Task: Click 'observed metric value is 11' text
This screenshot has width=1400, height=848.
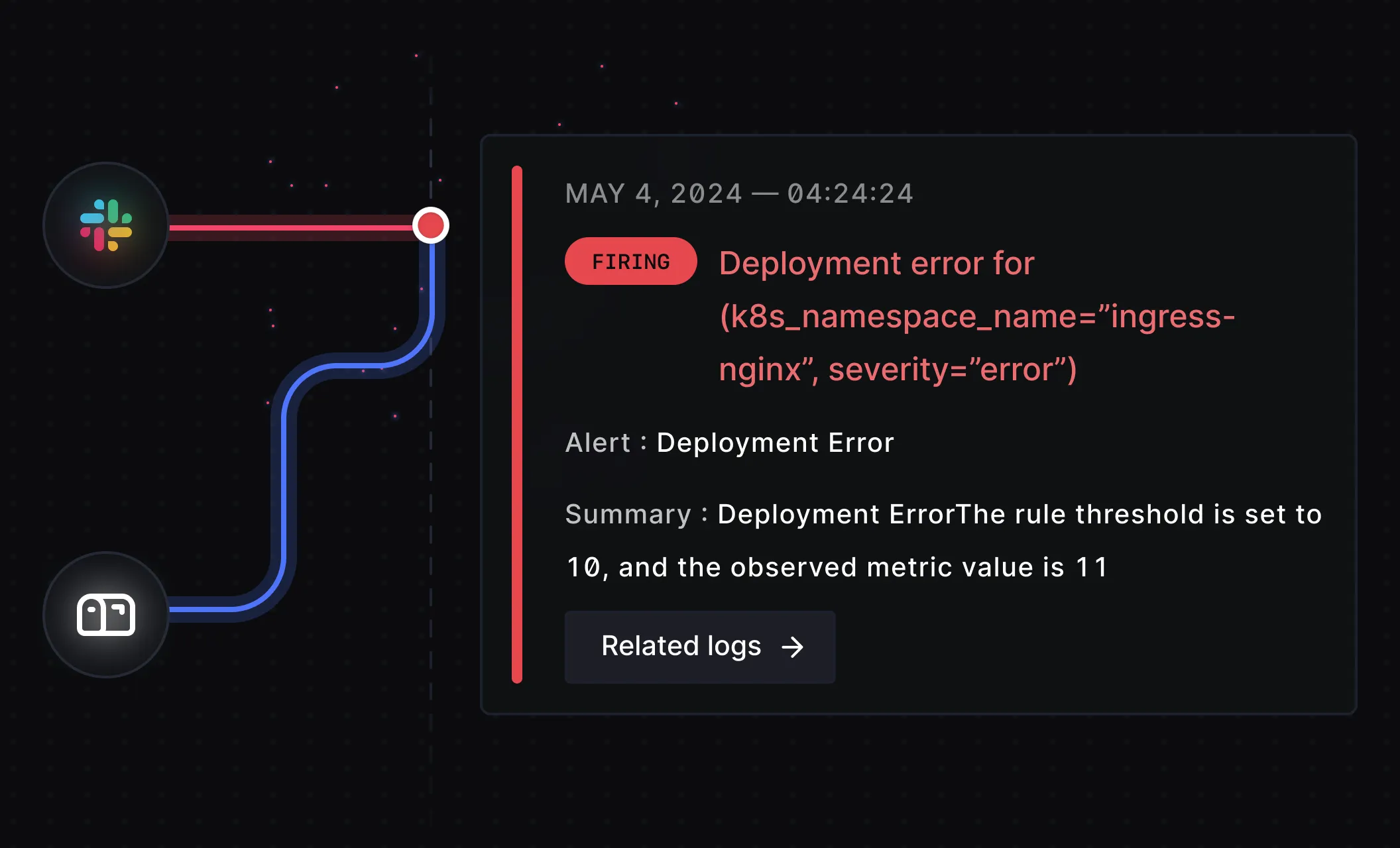Action: pos(918,568)
